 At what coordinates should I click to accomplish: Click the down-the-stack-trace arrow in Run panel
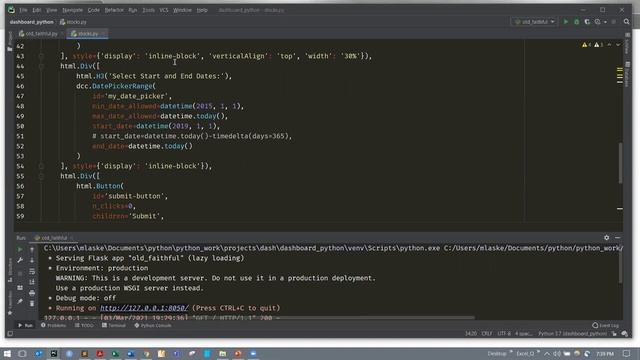[32, 260]
